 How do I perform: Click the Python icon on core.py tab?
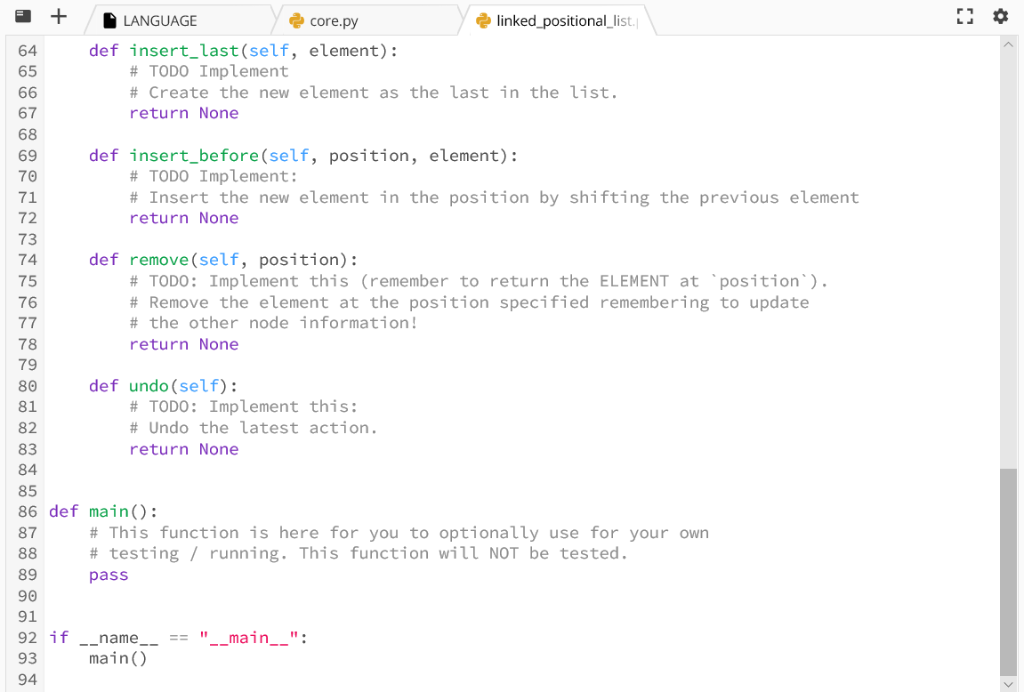click(x=296, y=21)
